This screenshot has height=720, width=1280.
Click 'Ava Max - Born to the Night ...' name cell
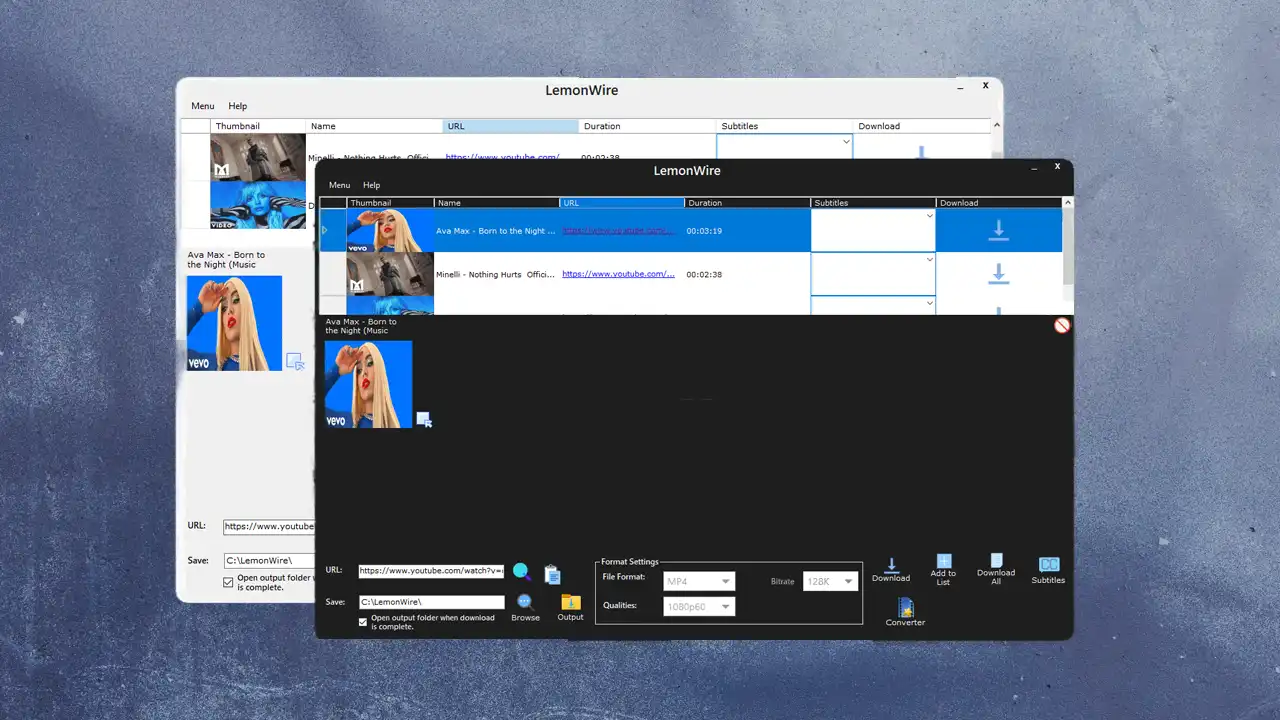click(x=495, y=231)
